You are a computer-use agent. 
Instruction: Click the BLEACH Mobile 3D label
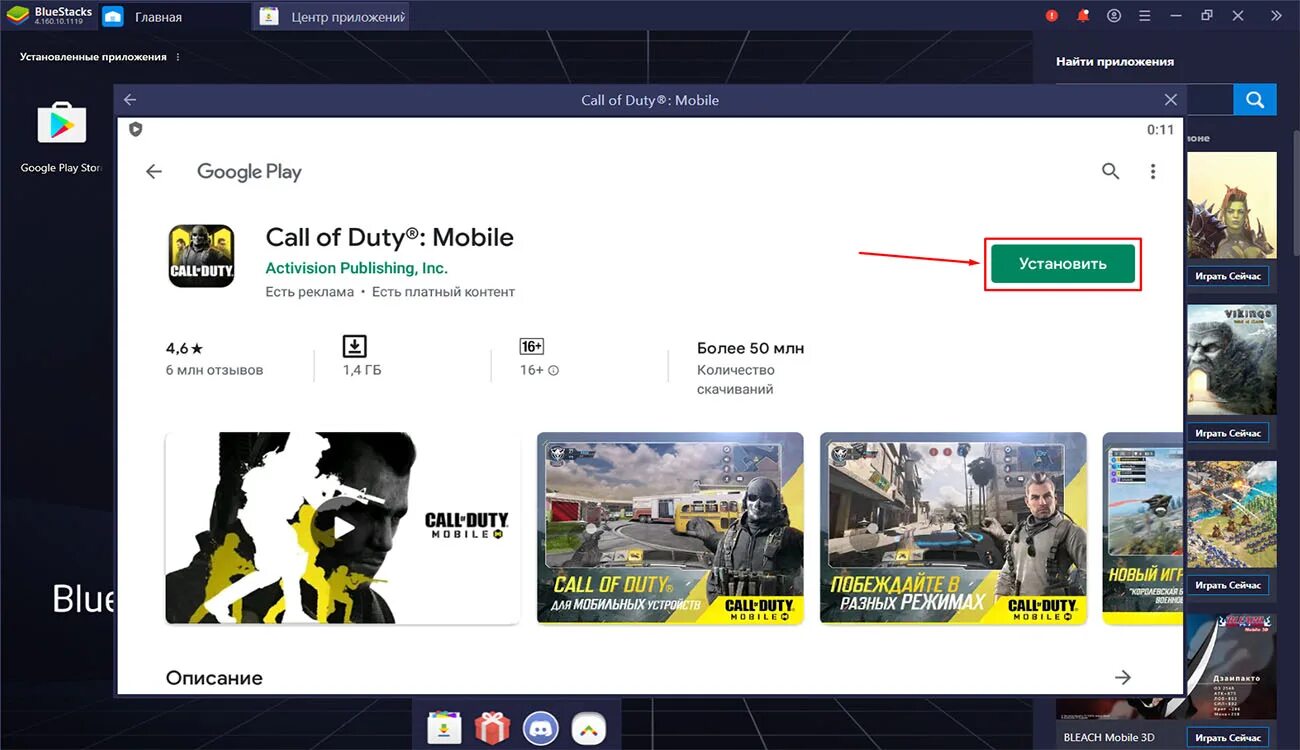(x=1109, y=738)
